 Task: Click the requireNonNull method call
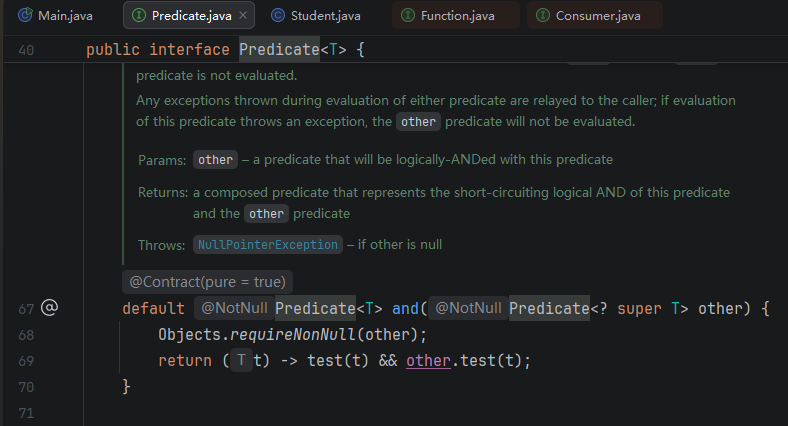point(292,335)
